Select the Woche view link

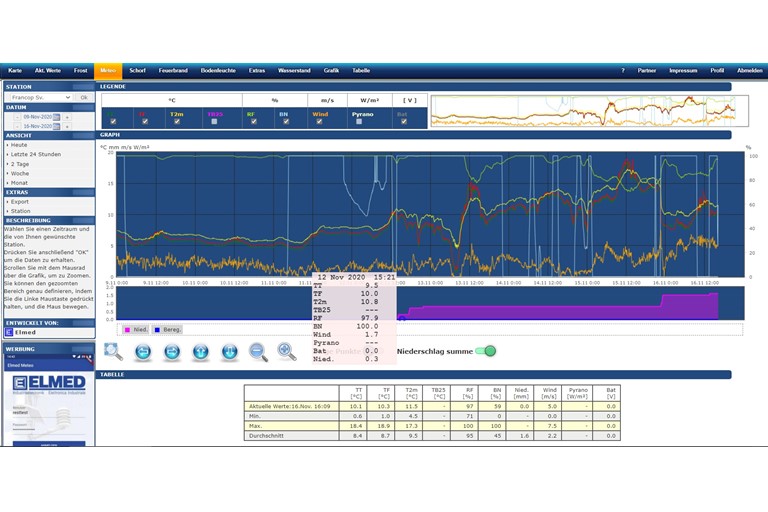[x=20, y=173]
